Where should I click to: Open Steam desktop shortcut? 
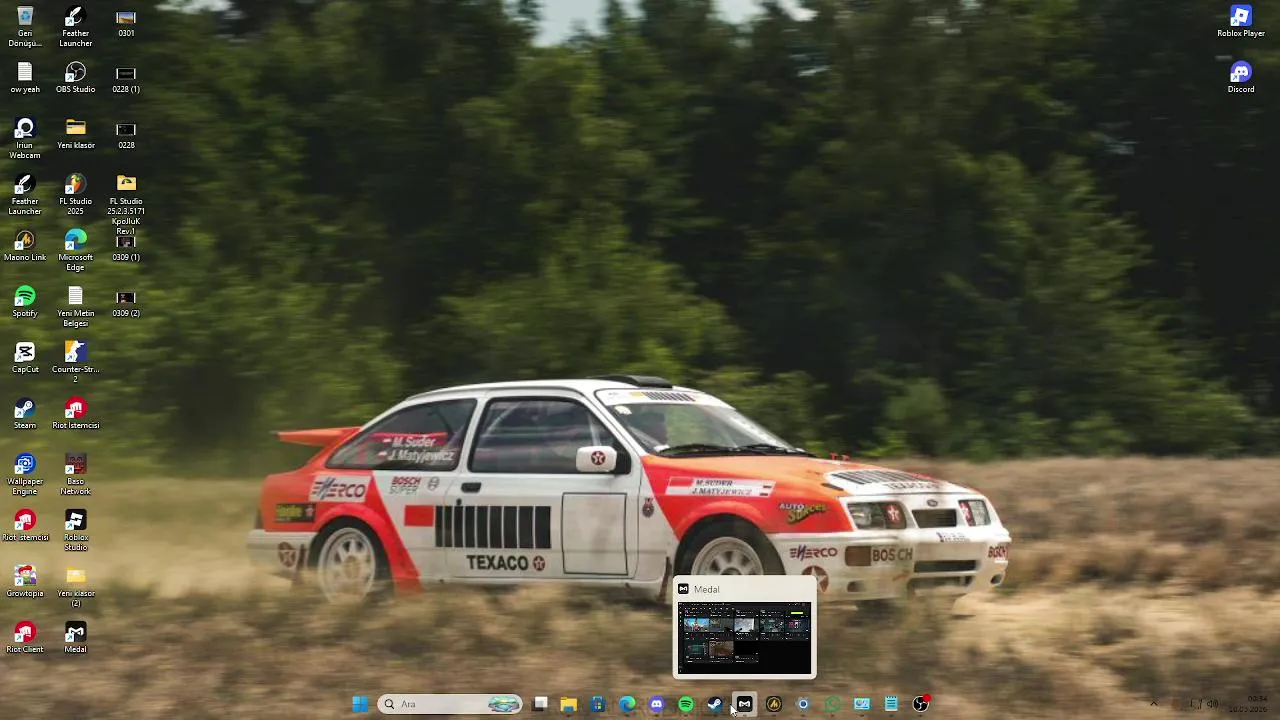[x=25, y=414]
